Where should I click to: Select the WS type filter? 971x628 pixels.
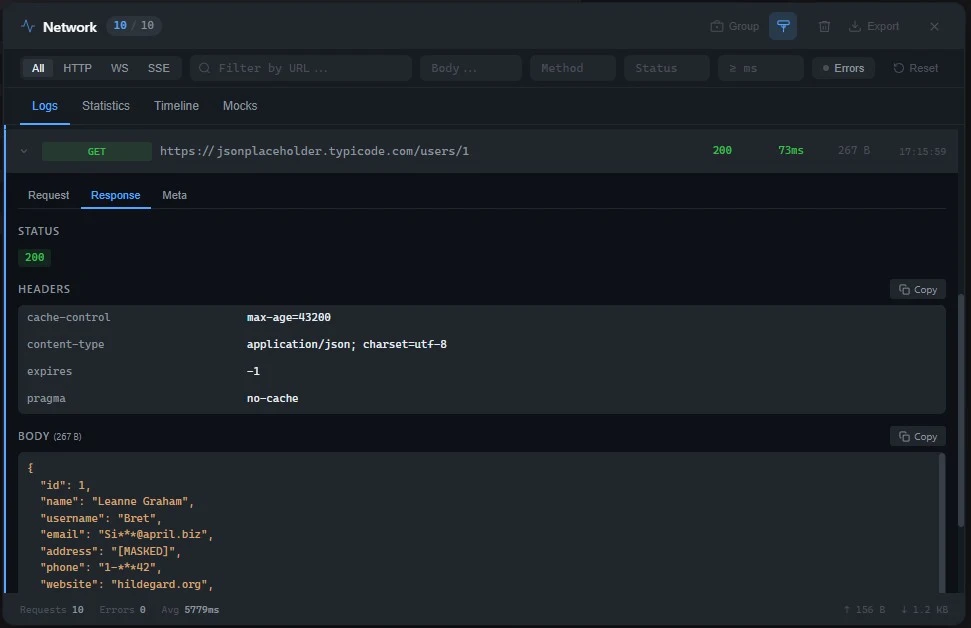(x=119, y=68)
